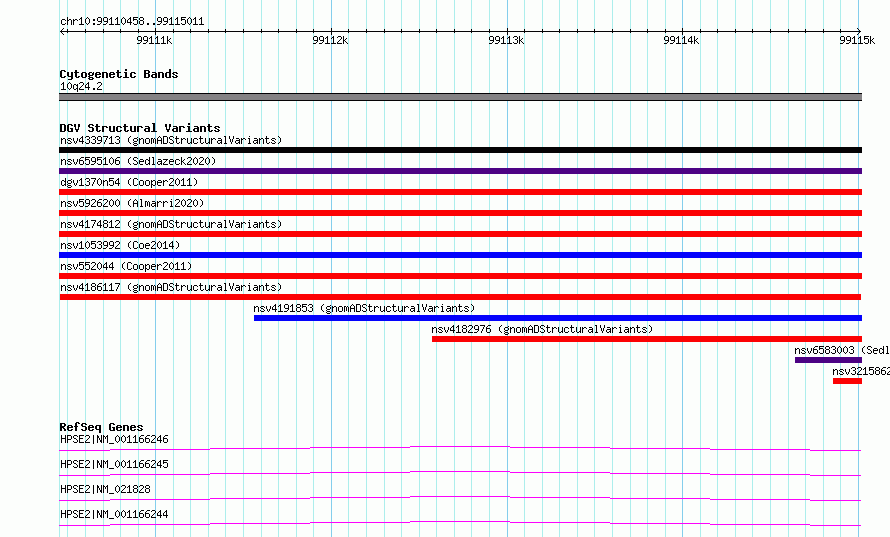
Task: Click the blue nsv4191853 variant bar
Action: [558, 318]
